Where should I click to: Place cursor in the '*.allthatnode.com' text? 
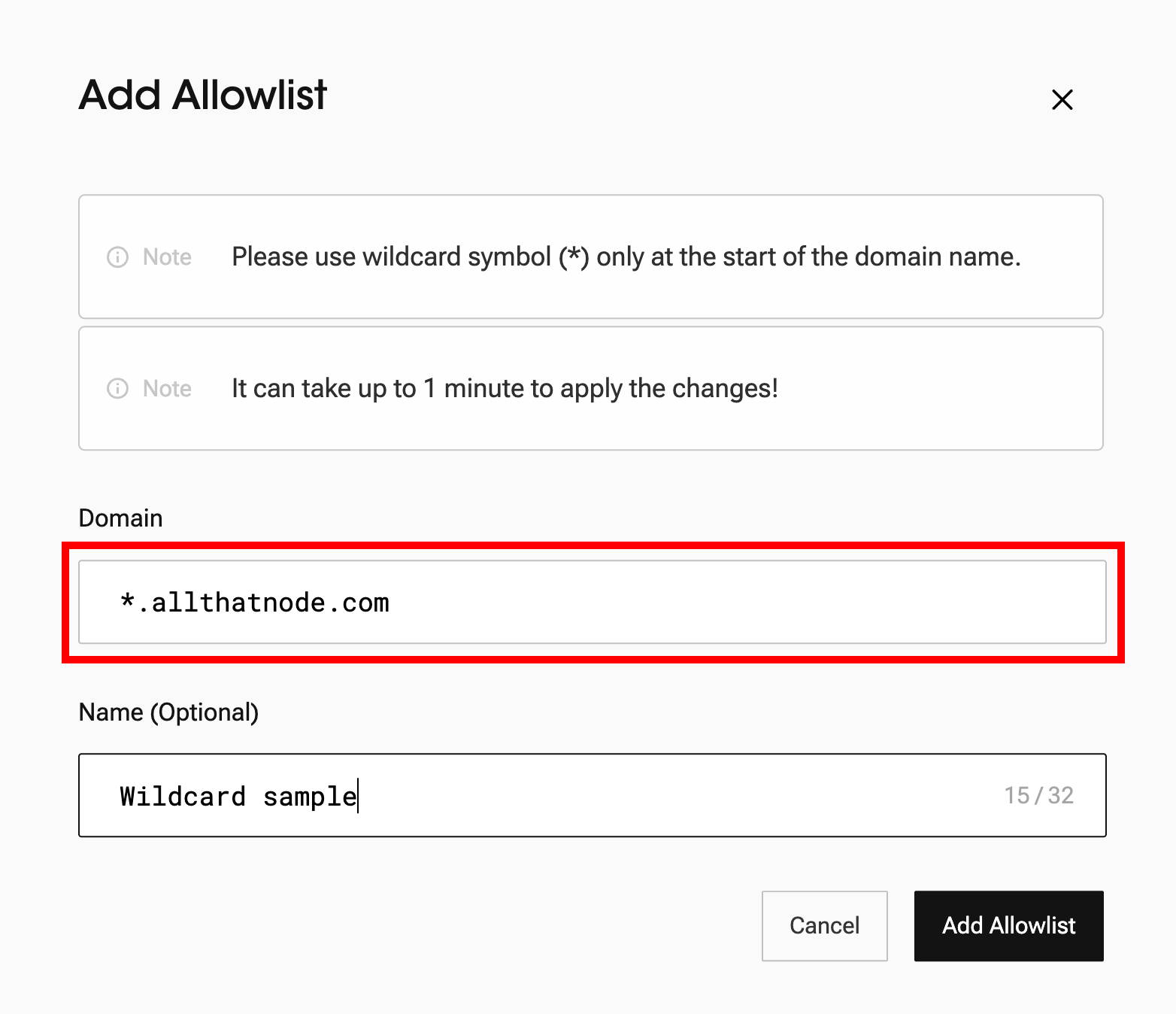(x=255, y=603)
